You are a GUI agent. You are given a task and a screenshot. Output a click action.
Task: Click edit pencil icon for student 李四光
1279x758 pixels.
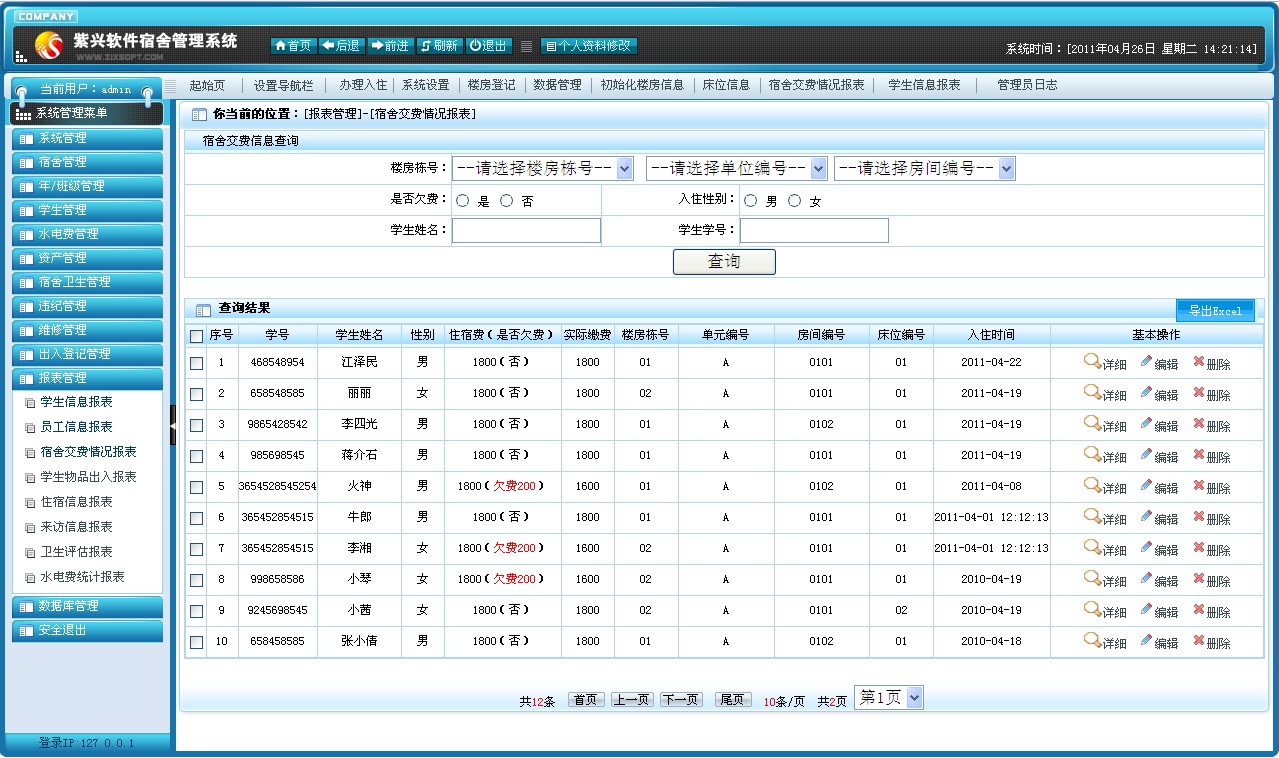[x=1147, y=424]
